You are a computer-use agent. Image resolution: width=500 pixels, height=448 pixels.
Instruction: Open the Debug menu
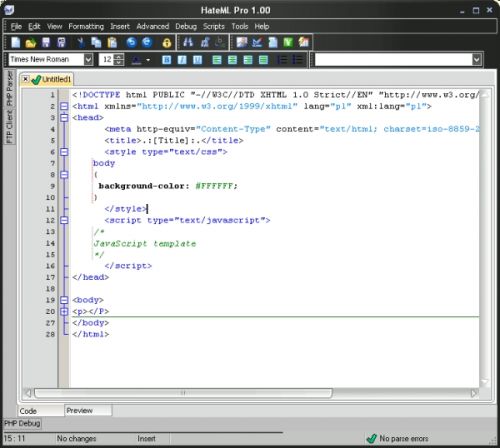click(x=186, y=26)
